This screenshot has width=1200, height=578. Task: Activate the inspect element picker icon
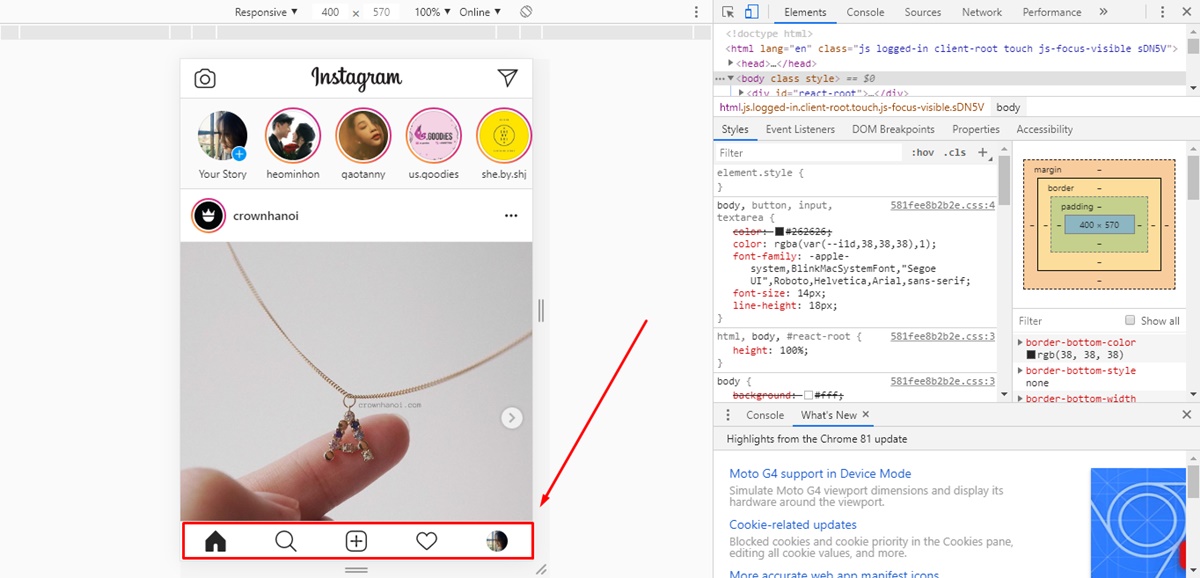coord(728,12)
